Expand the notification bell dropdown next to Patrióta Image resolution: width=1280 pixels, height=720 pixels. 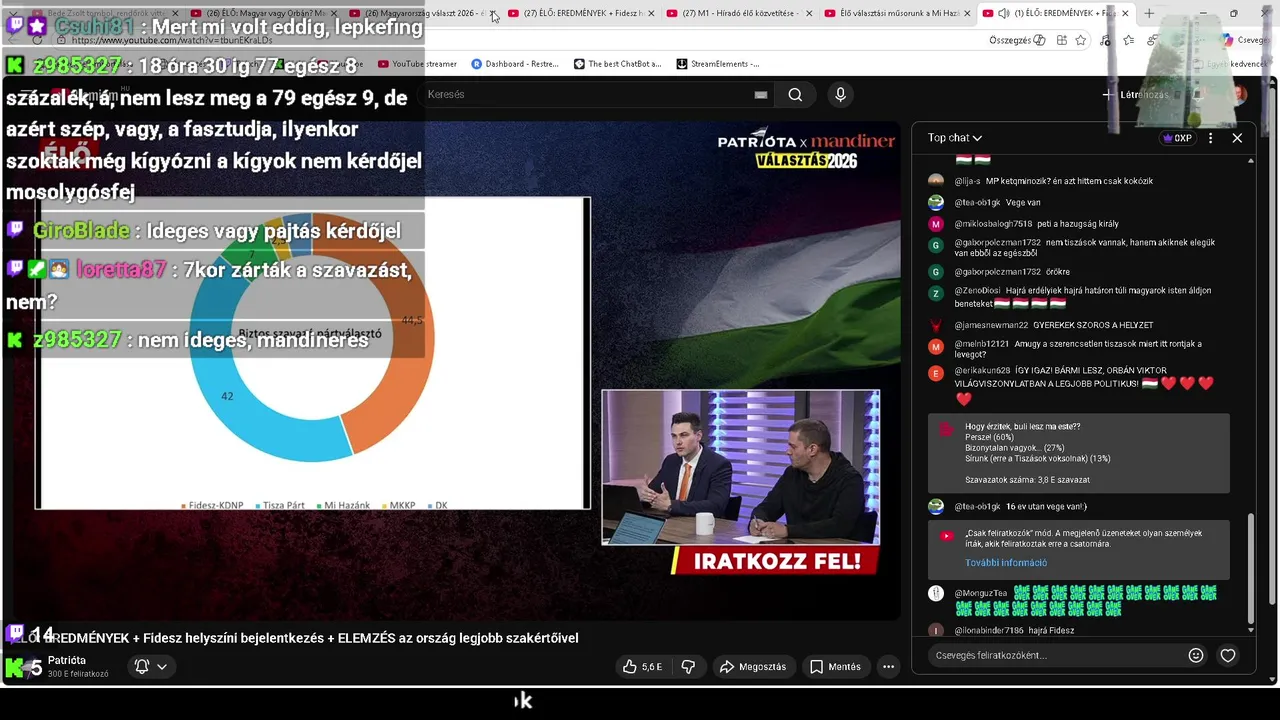(x=150, y=667)
